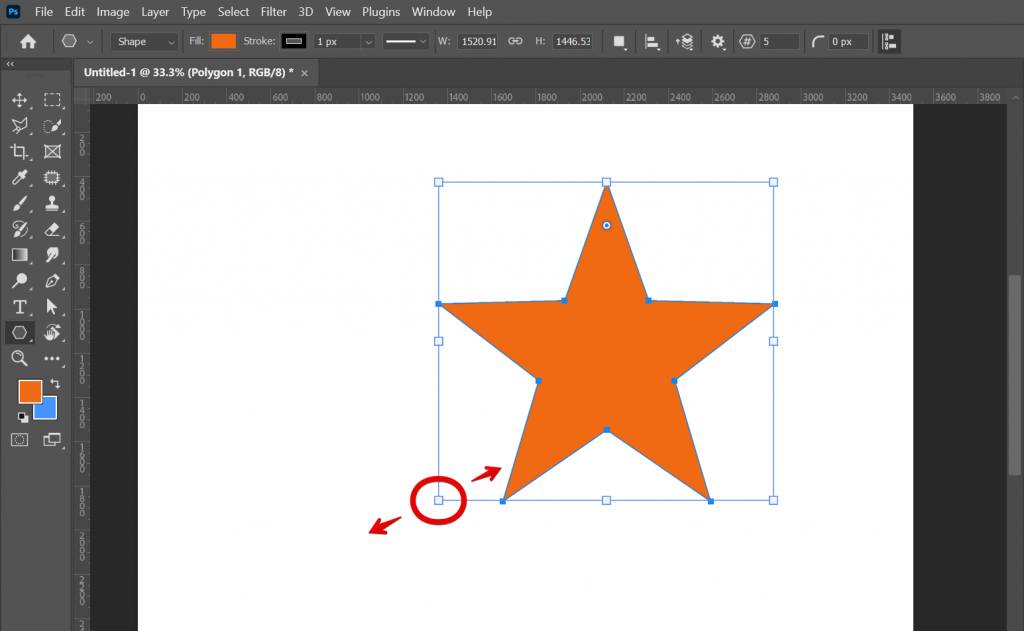Select the Zoom tool

coord(21,357)
